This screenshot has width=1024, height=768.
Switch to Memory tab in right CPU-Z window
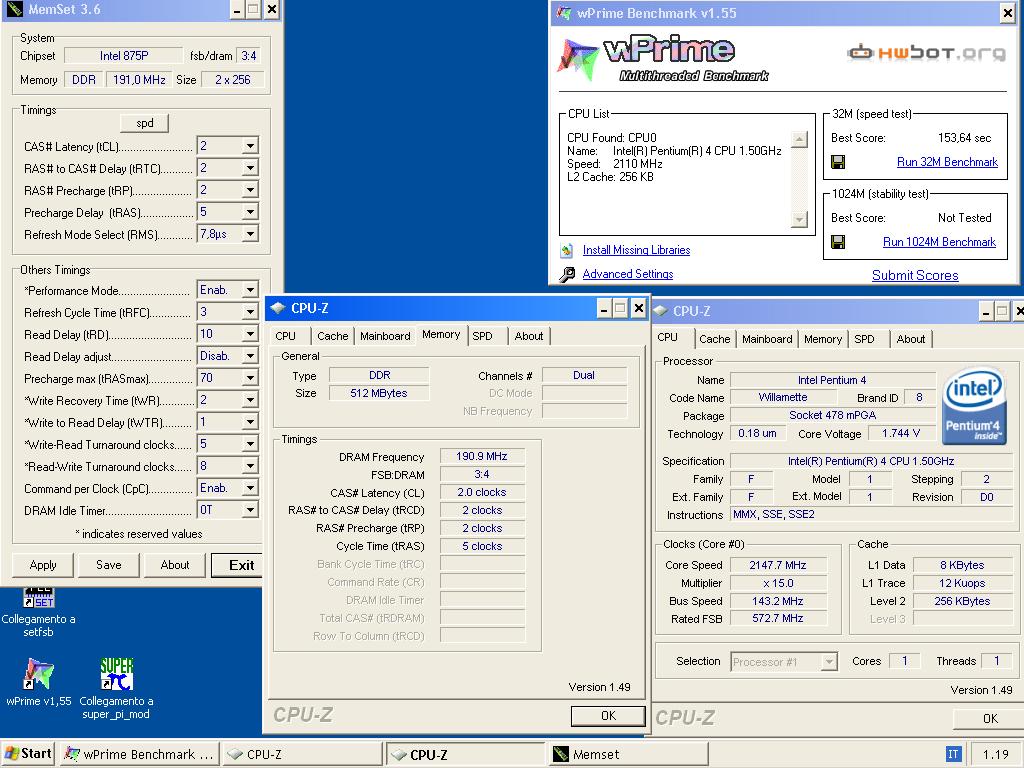point(823,340)
